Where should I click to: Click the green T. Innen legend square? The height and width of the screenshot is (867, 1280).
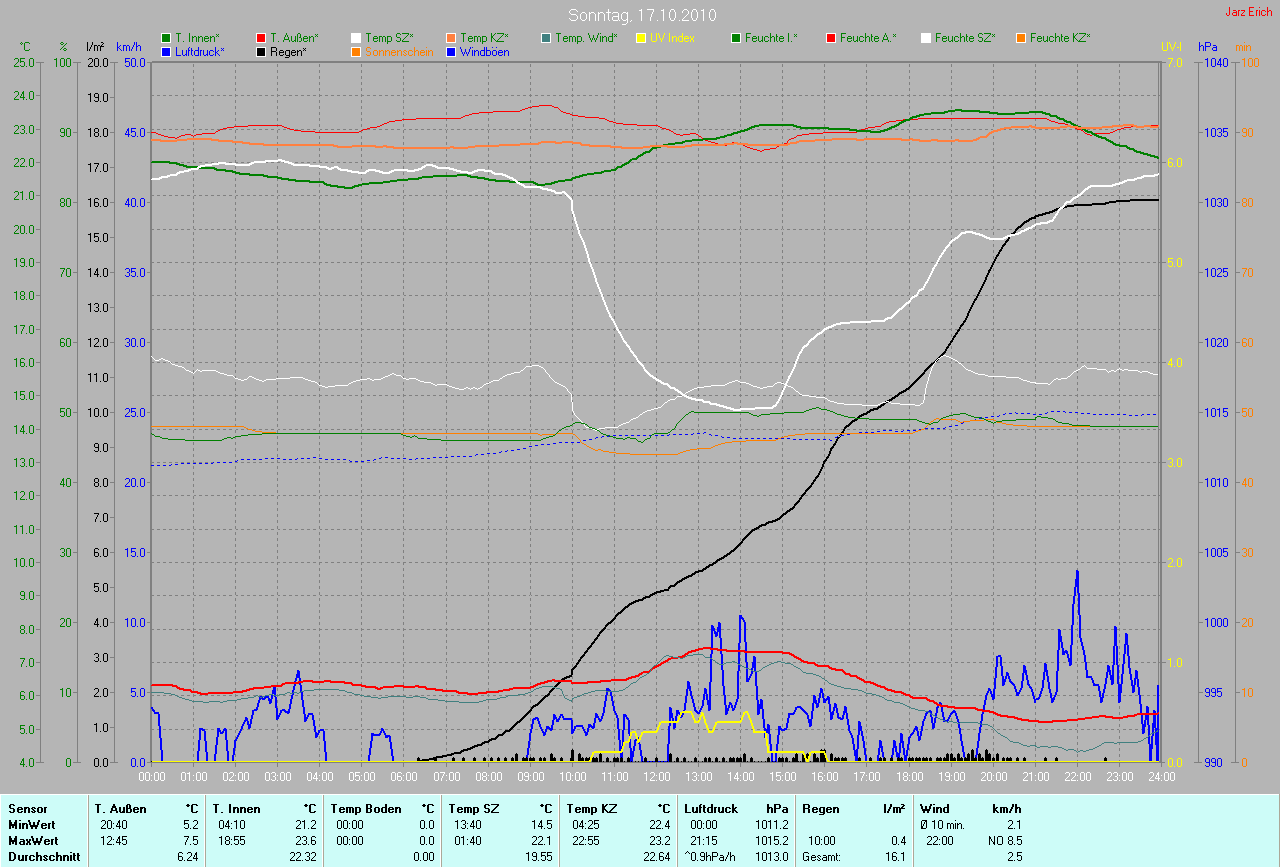pyautogui.click(x=167, y=38)
